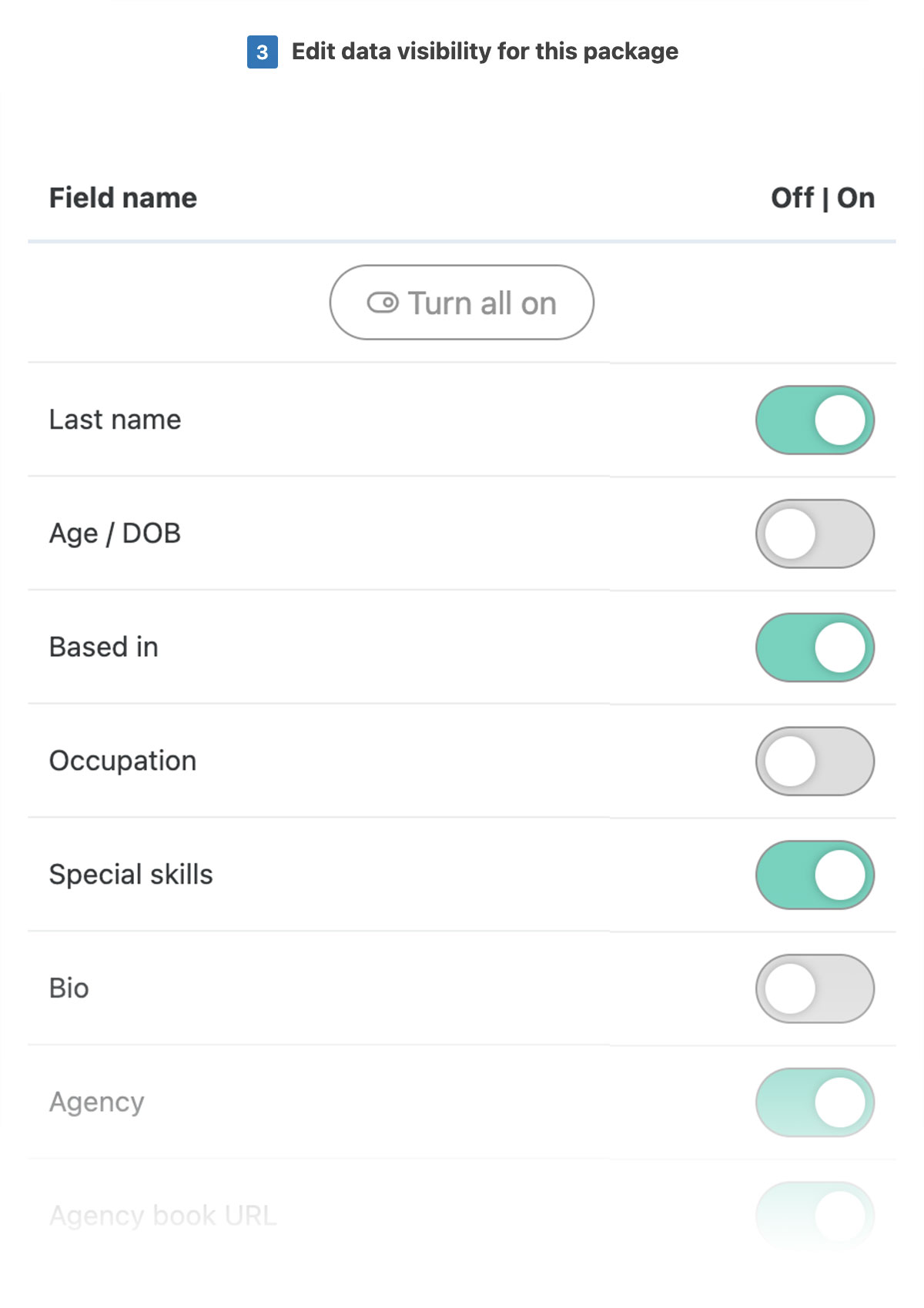Click the Turn all on button

click(462, 303)
